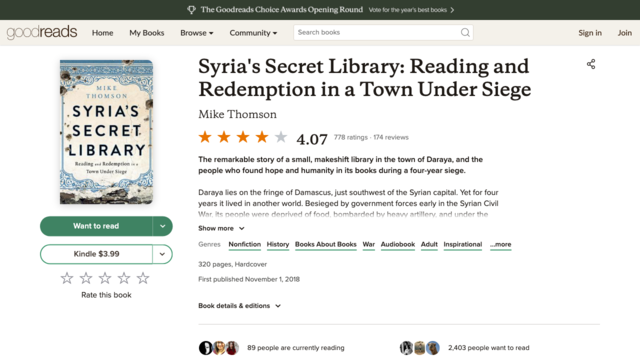Screen dimensions: 640x360
Task: Rate this book three stars
Action: point(105,278)
